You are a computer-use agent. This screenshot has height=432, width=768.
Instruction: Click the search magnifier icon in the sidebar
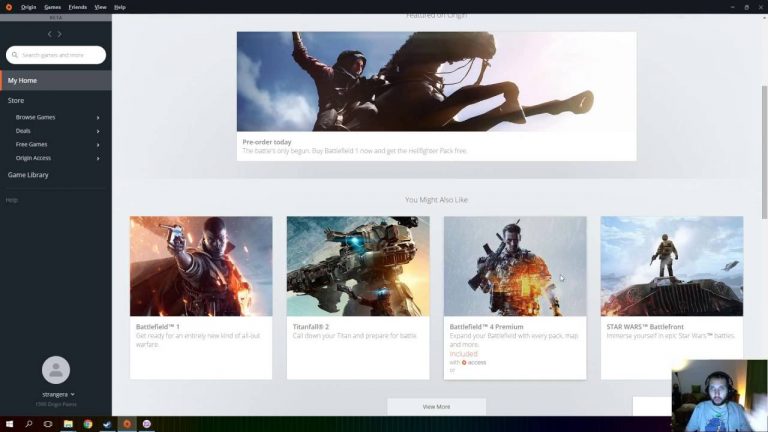click(x=15, y=55)
